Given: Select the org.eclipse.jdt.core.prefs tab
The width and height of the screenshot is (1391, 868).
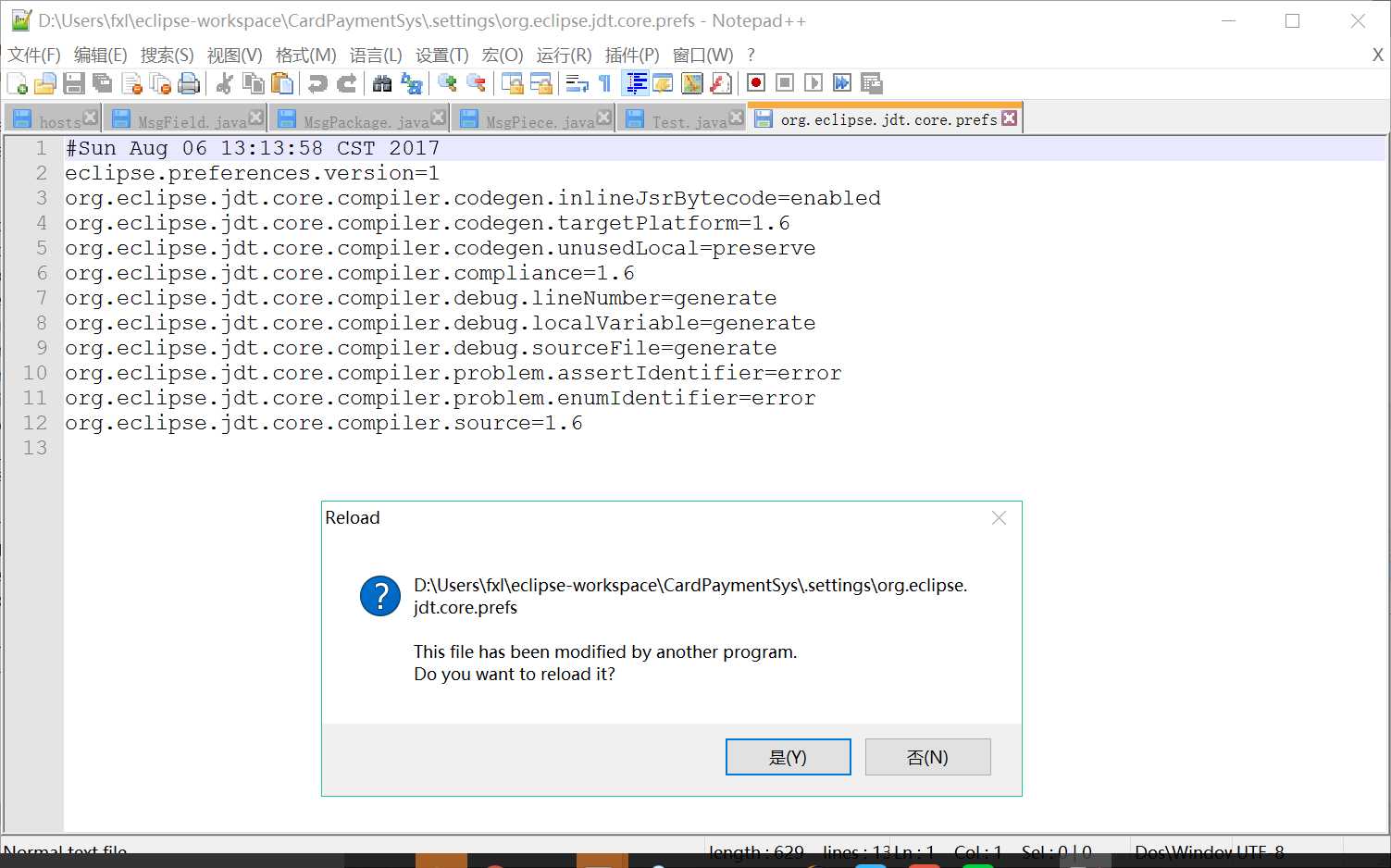Looking at the screenshot, I should [x=886, y=118].
